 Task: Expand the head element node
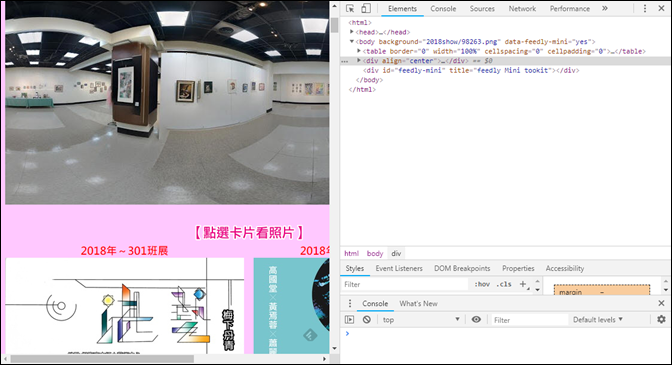352,32
